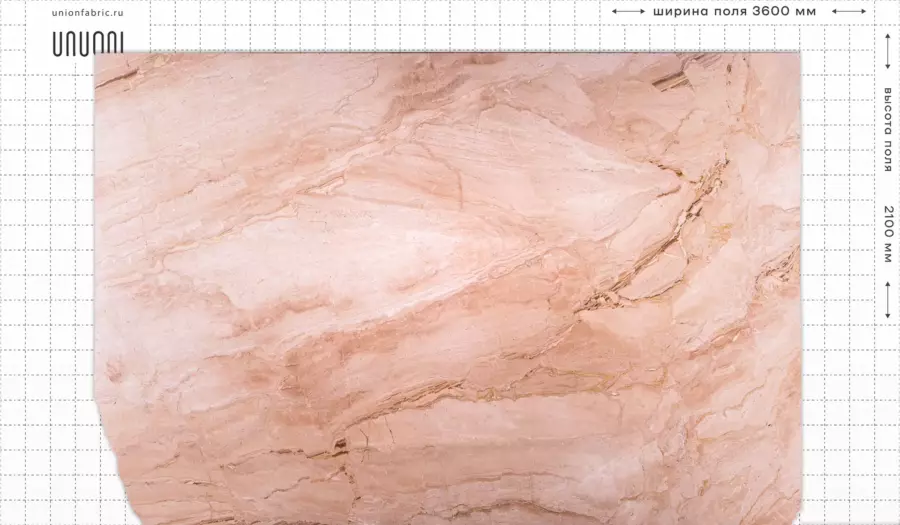Click the horizontal arrow right of "3600 мм"
This screenshot has width=900, height=525.
click(x=848, y=11)
